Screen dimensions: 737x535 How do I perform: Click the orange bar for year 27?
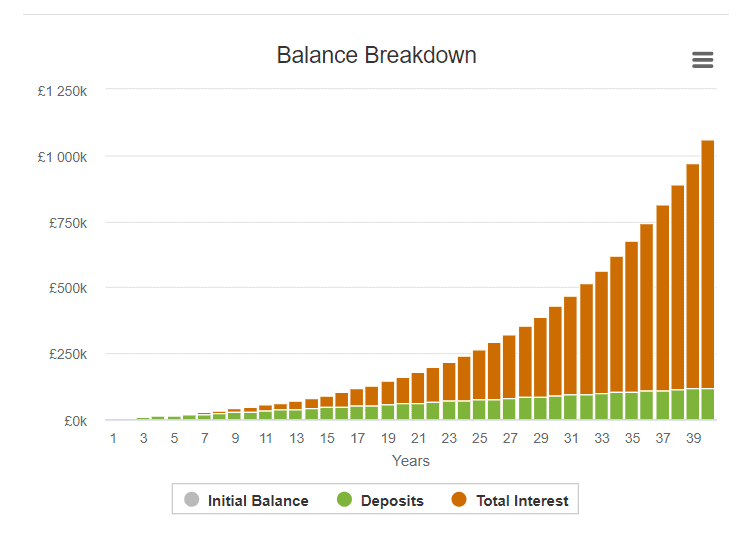click(510, 366)
